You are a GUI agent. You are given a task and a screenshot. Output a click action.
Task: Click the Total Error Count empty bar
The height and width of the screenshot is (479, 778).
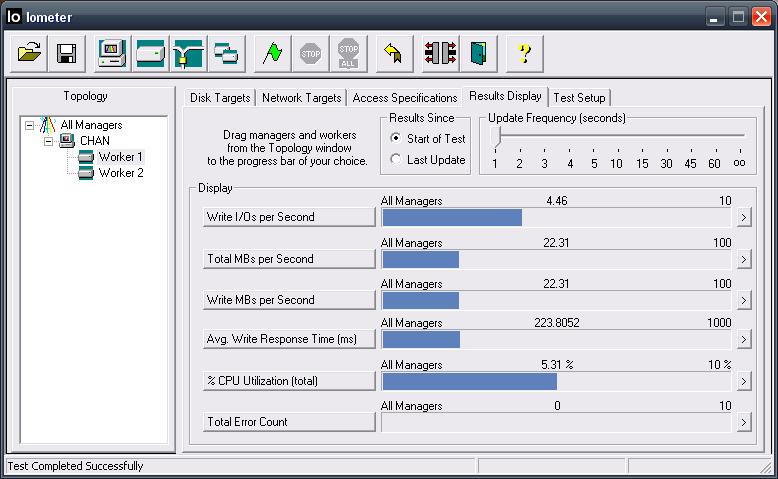(556, 422)
